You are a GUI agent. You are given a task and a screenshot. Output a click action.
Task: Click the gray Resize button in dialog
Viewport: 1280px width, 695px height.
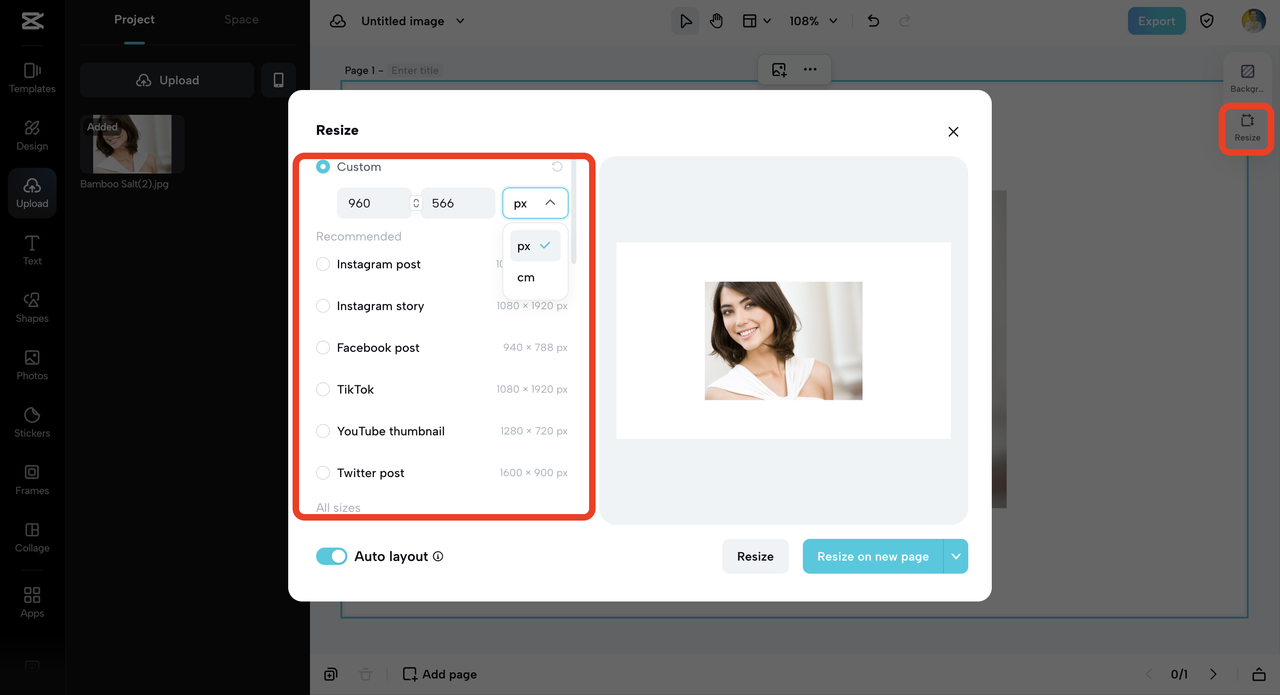755,557
